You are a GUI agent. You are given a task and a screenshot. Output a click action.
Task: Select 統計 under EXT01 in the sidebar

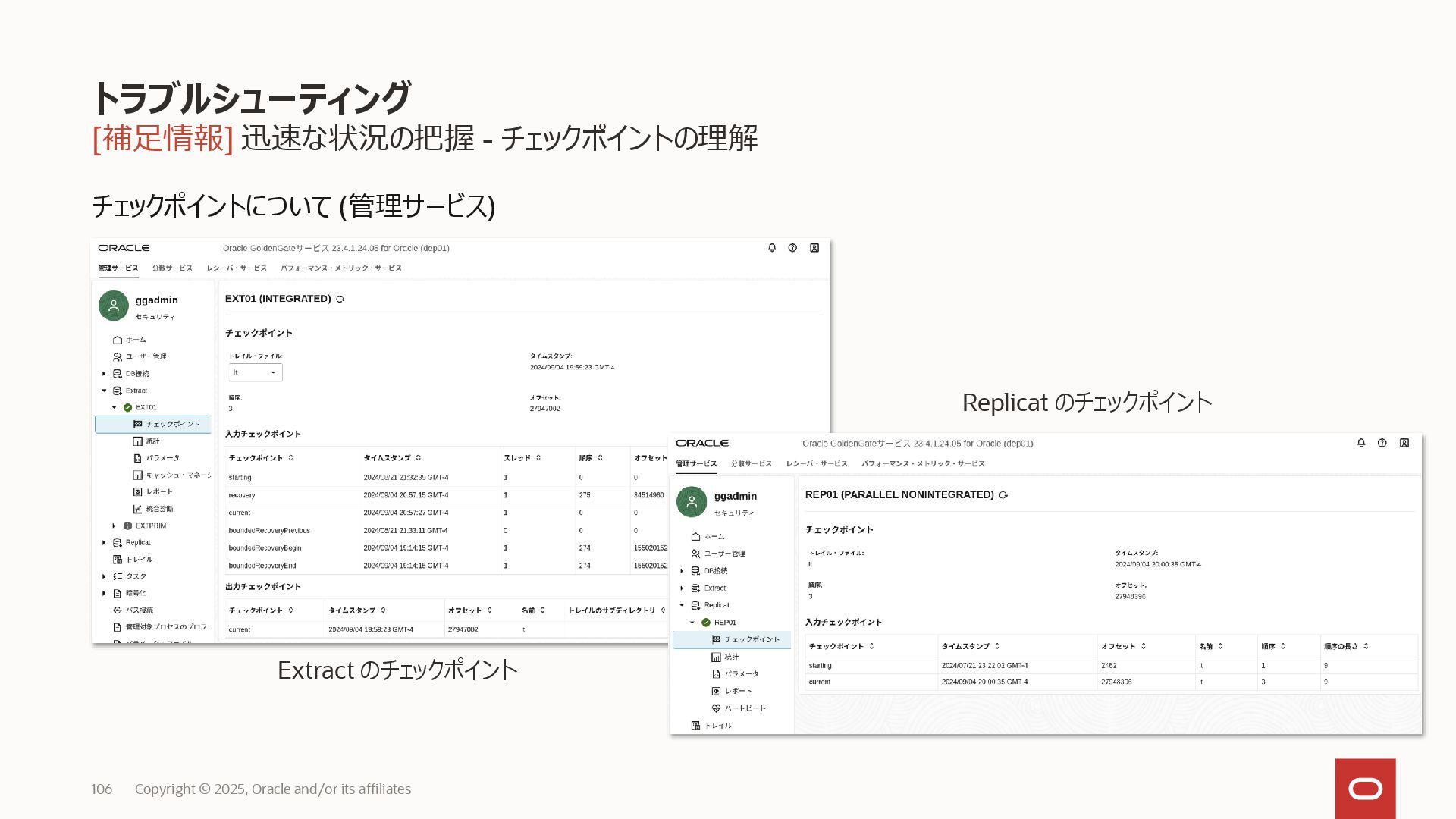(x=152, y=441)
